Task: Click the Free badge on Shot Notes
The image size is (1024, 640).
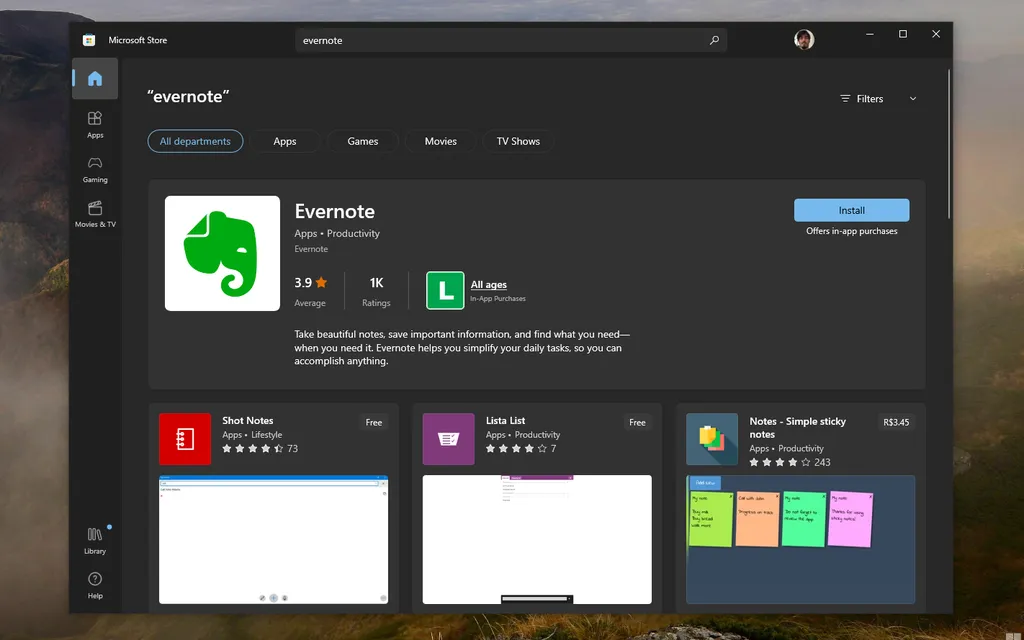Action: click(374, 423)
